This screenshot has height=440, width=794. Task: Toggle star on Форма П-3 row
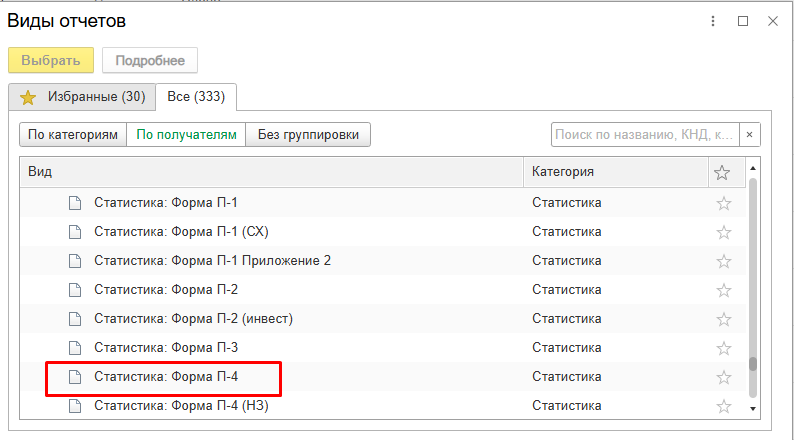[724, 348]
